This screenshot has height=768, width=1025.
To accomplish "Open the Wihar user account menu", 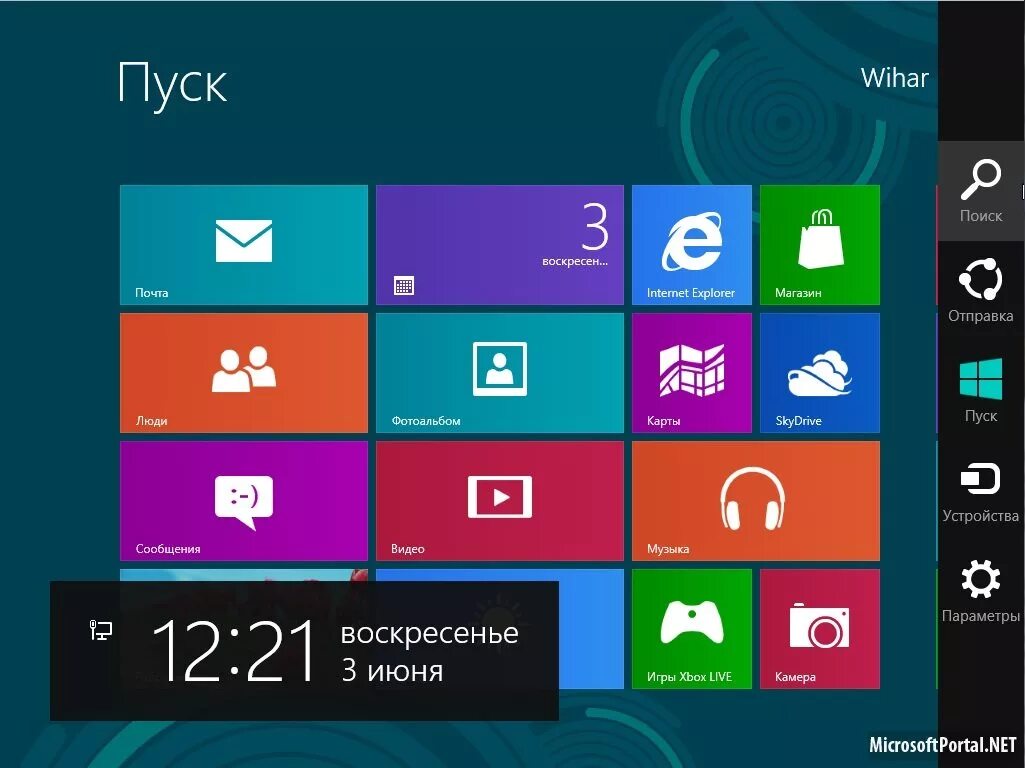I will (894, 78).
